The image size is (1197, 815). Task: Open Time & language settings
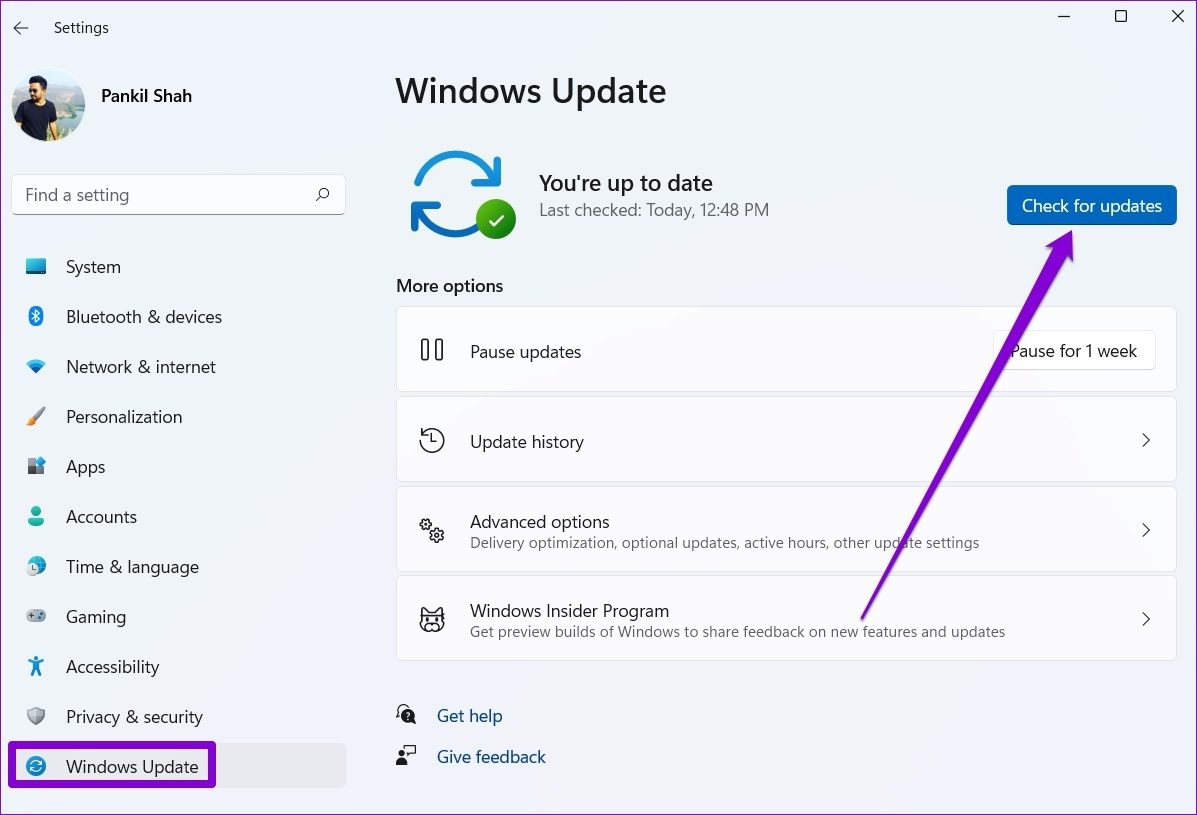tap(132, 567)
